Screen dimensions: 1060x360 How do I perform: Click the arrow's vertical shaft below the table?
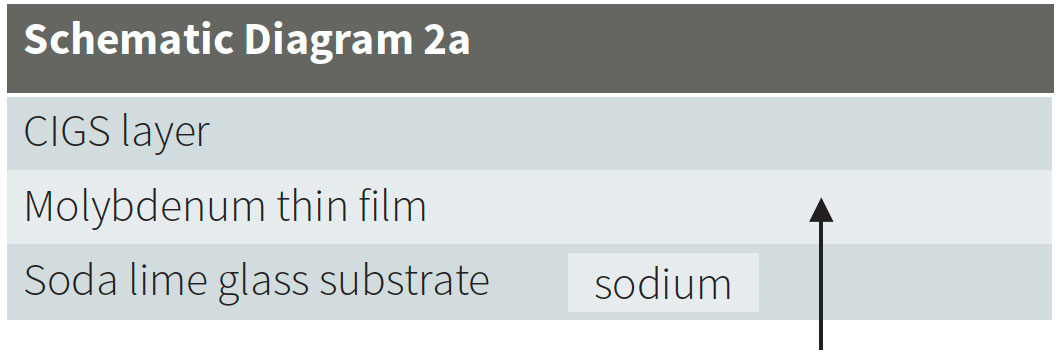(821, 335)
